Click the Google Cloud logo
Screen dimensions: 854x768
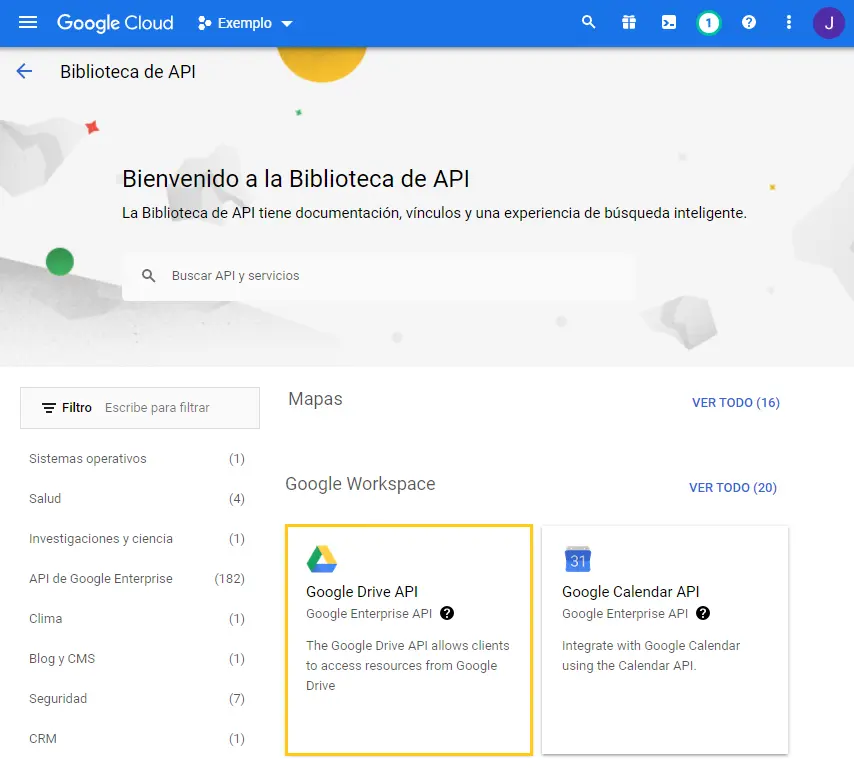pyautogui.click(x=115, y=23)
